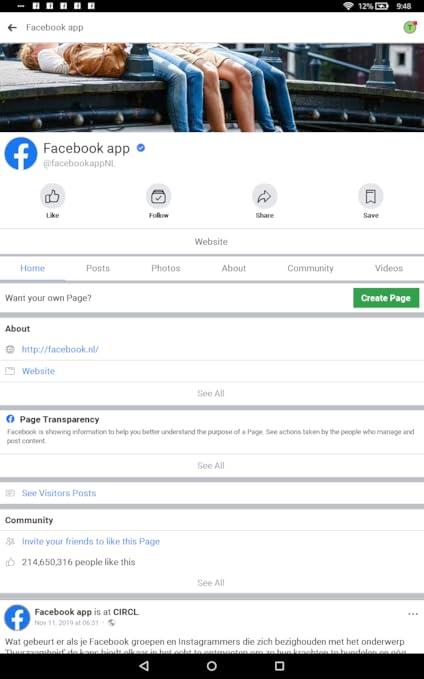Select the Community tab
The width and height of the screenshot is (424, 679).
311,268
